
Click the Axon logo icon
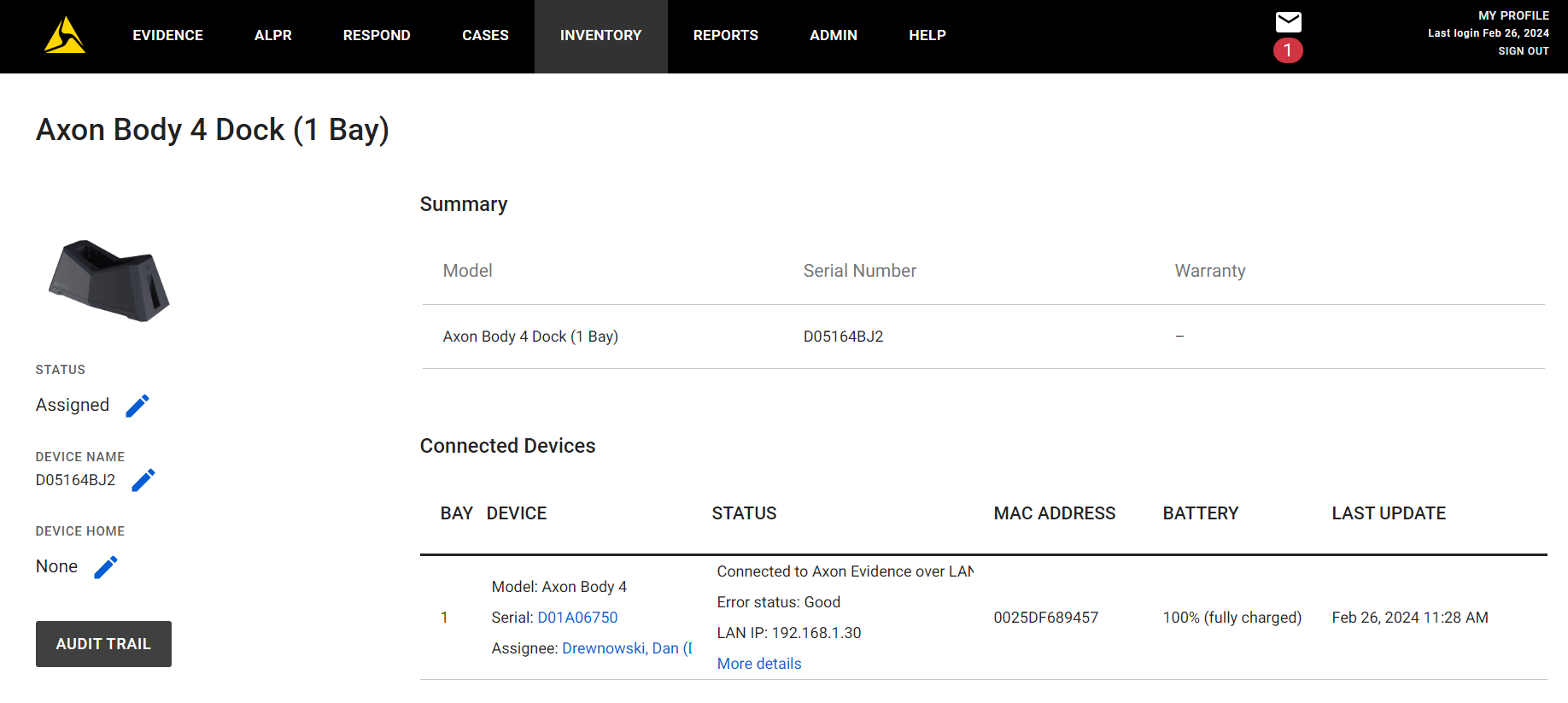pos(65,36)
